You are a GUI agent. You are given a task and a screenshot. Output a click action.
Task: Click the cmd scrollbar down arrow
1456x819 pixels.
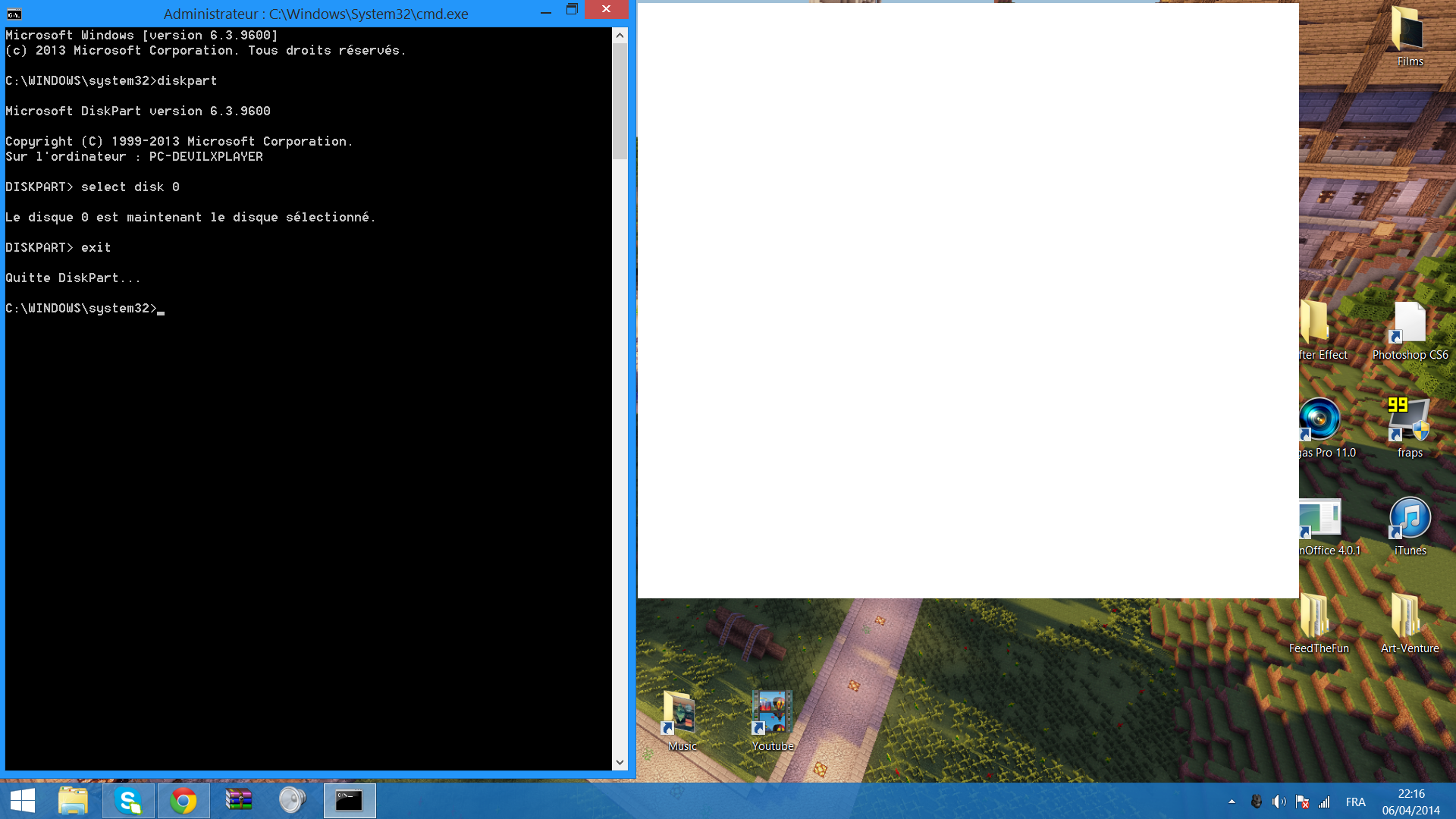(x=620, y=763)
